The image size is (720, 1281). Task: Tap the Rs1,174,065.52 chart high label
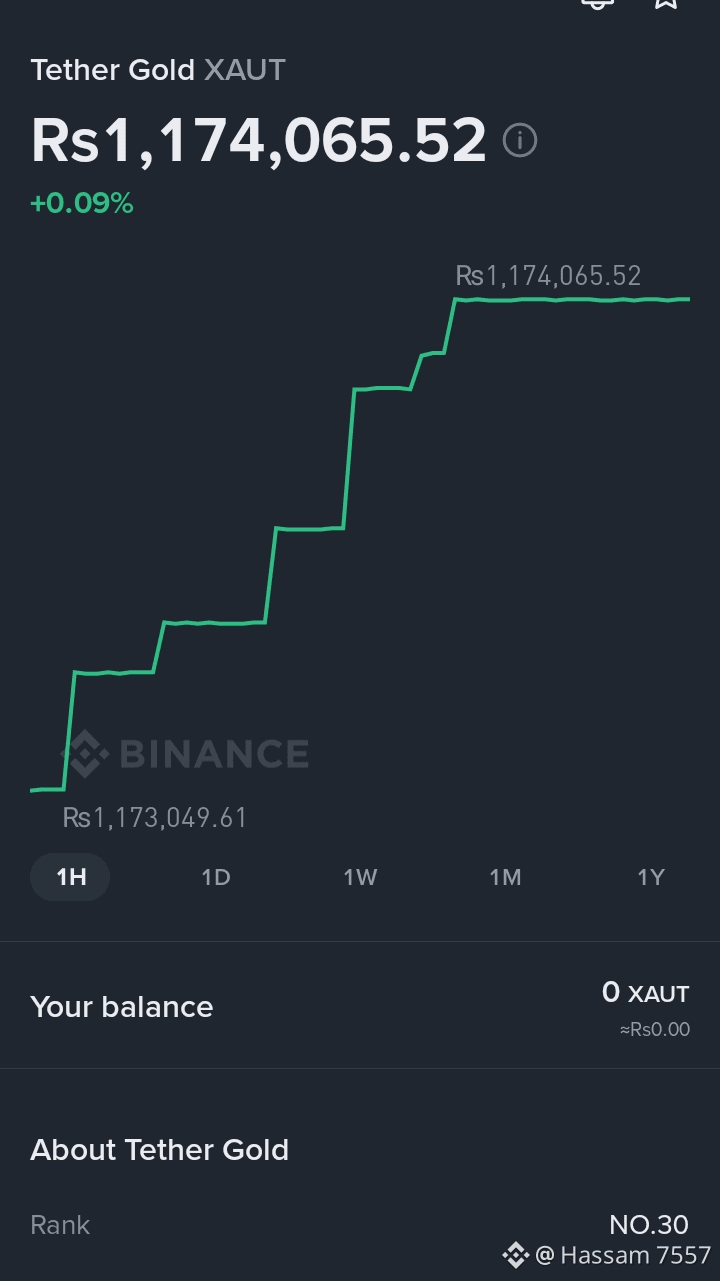pos(548,276)
